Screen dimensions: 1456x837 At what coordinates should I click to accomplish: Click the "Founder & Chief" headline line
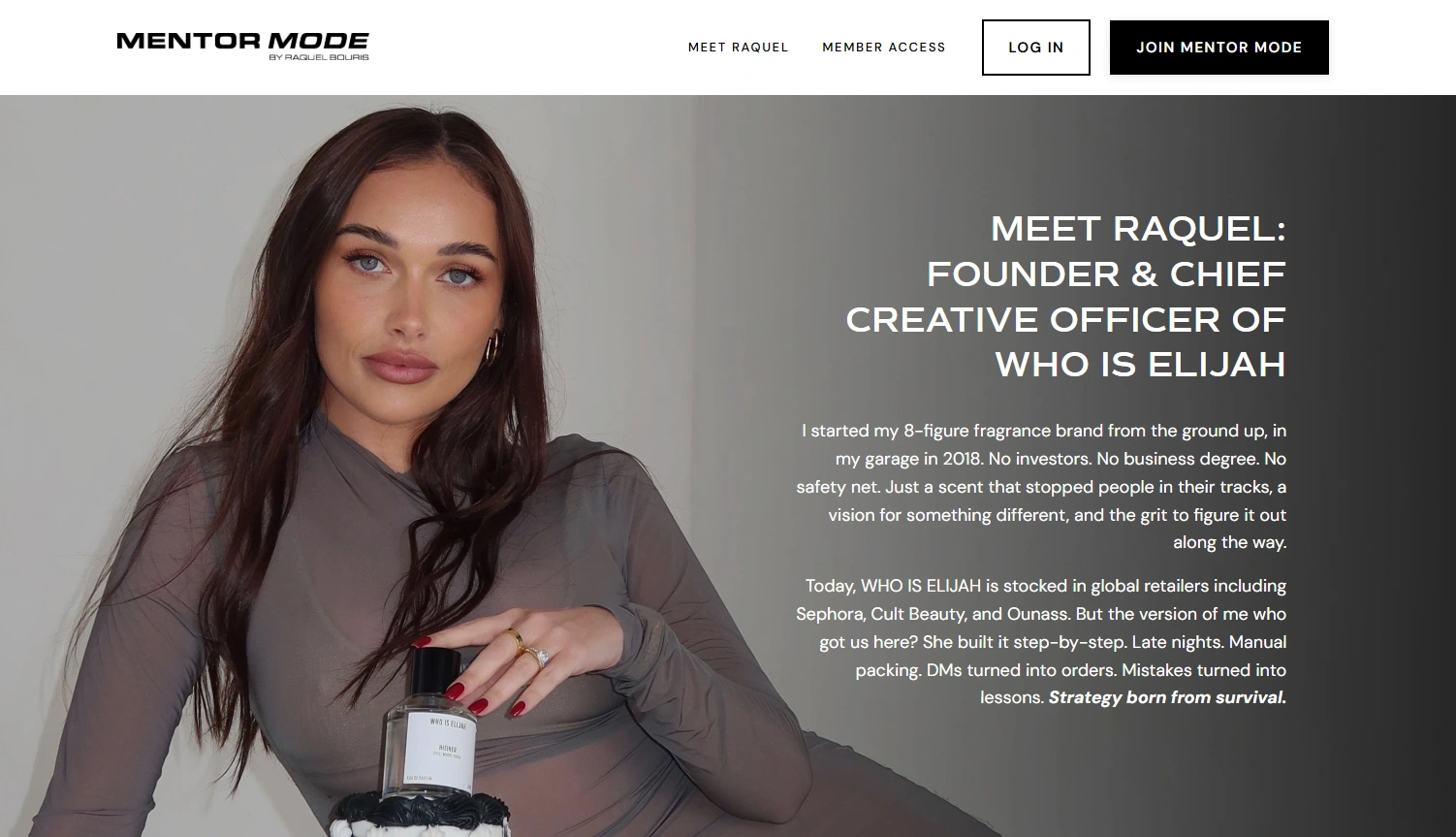[1106, 274]
